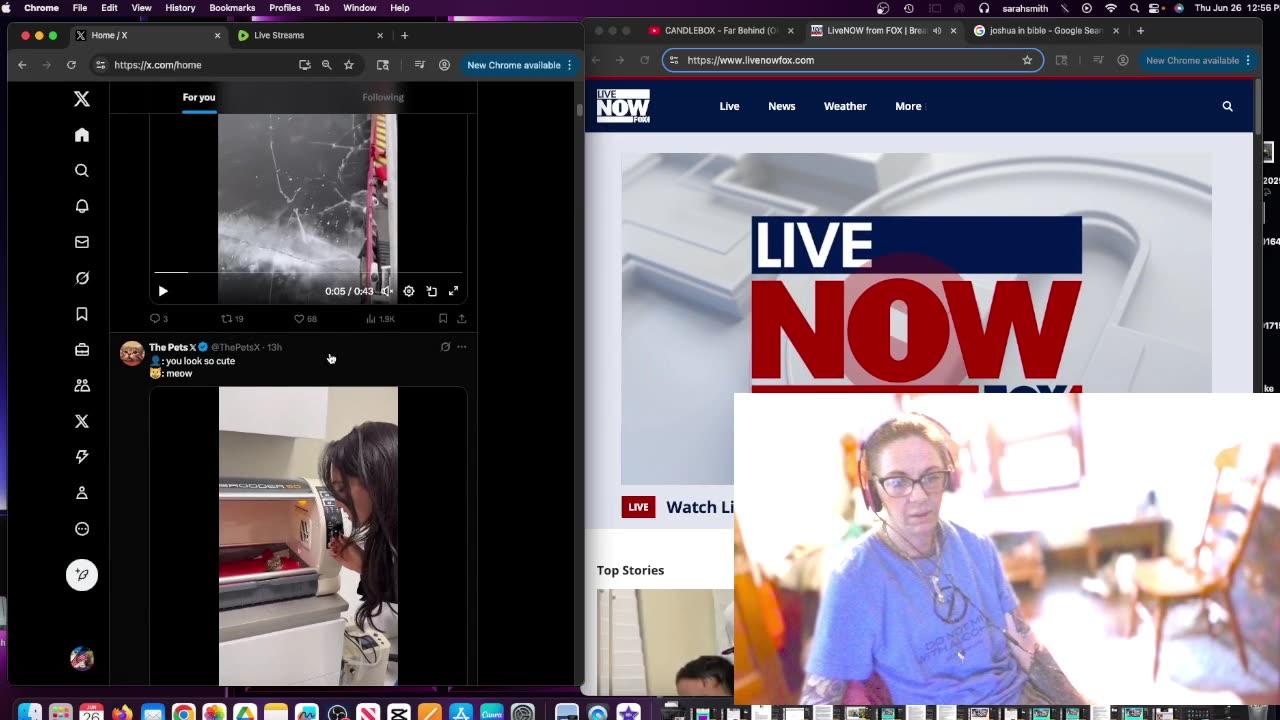Open Bookmarks in the X sidebar

(x=82, y=314)
